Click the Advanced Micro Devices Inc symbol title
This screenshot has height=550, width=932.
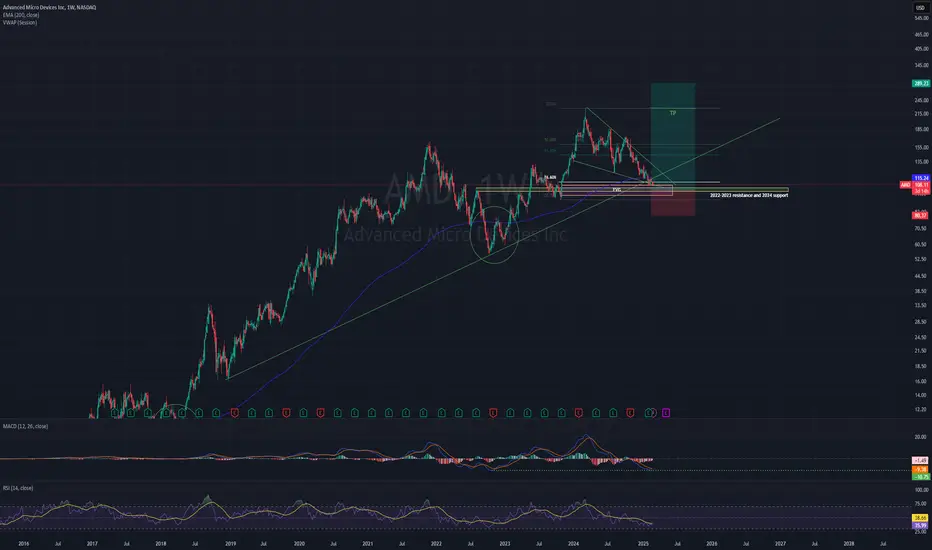point(49,7)
